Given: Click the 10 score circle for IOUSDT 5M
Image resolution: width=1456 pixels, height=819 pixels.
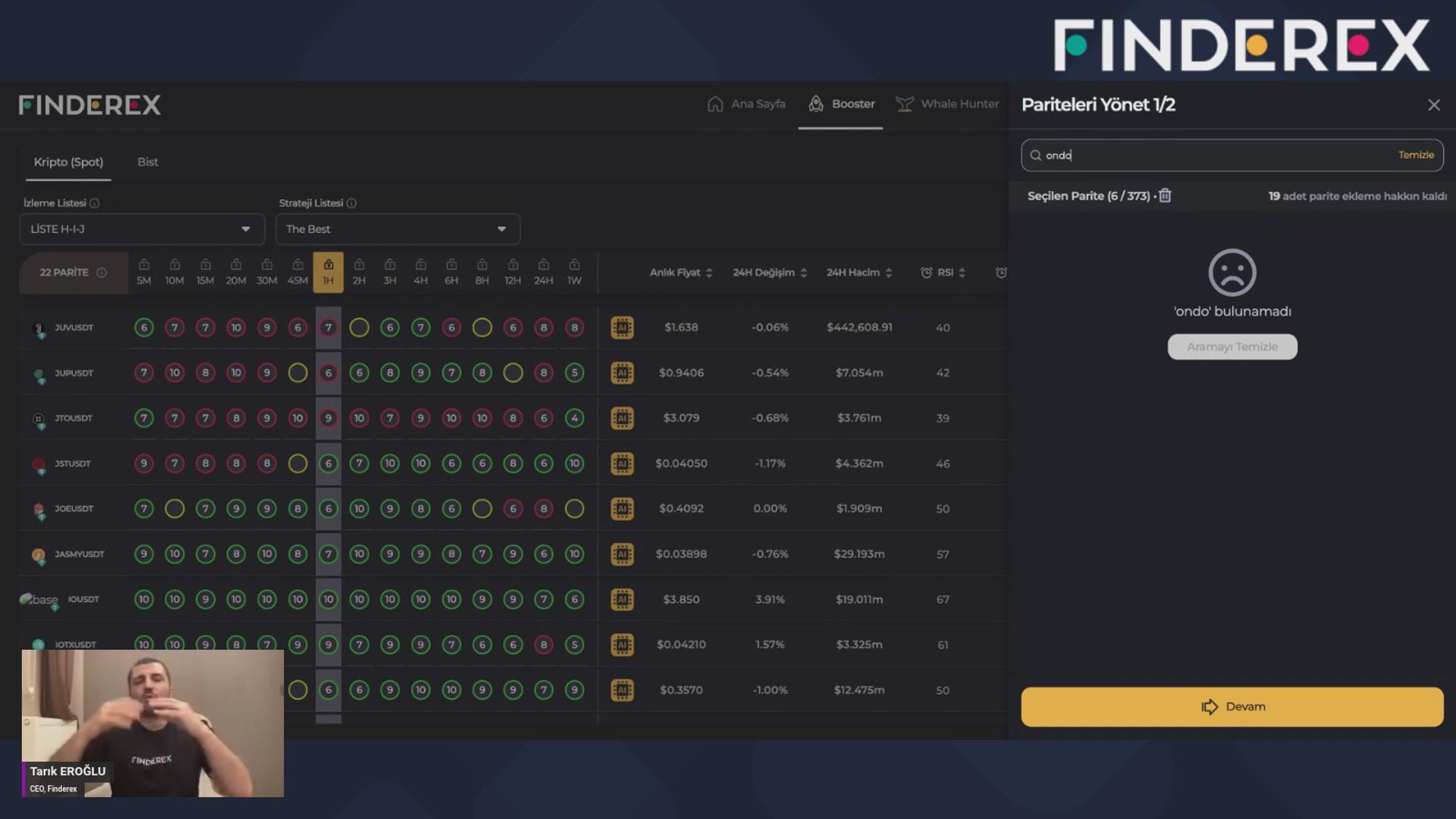Looking at the screenshot, I should click(143, 600).
